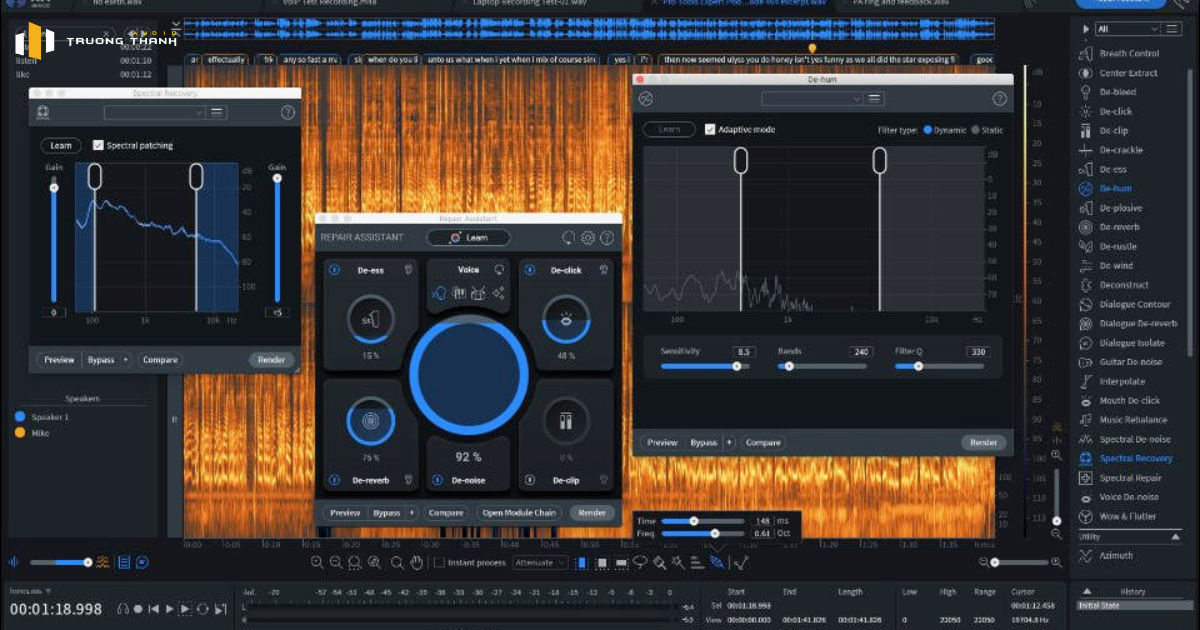The height and width of the screenshot is (630, 1200).
Task: Open the Interpolate module
Action: point(1122,381)
